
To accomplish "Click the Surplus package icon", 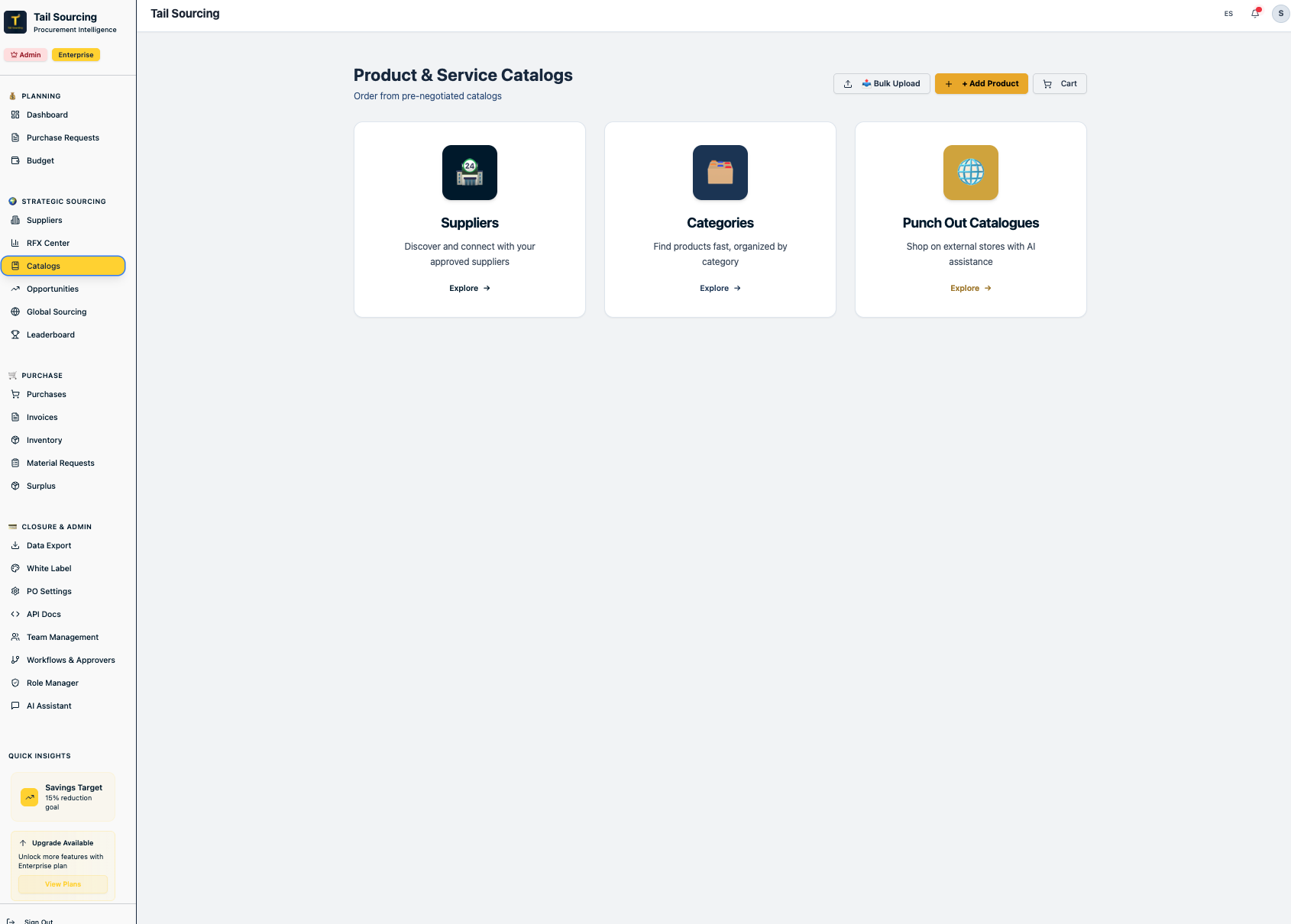I will 15,486.
